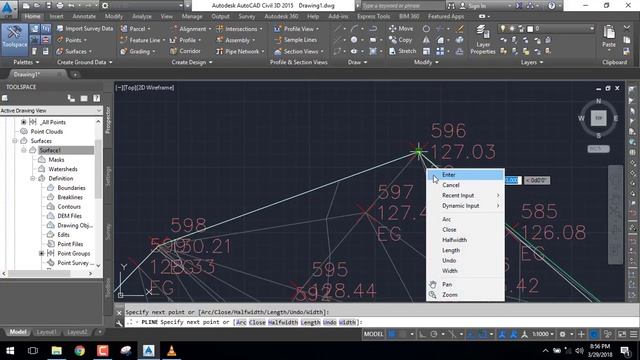Image resolution: width=640 pixels, height=360 pixels.
Task: Click the Intersections tool
Action: pos(240,29)
